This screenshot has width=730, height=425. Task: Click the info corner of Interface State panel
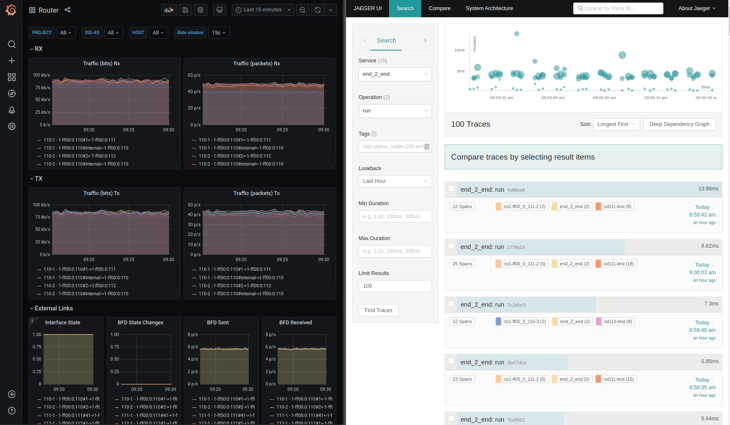tap(32, 320)
